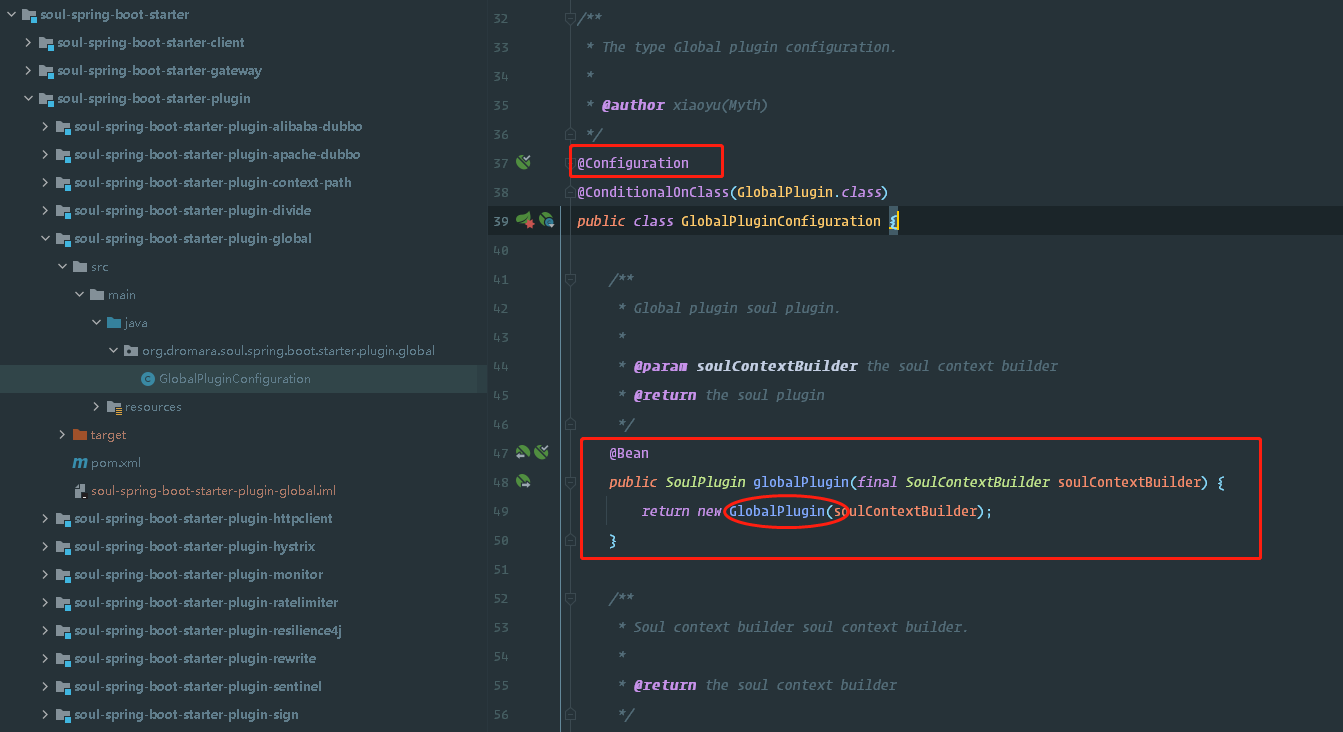The width and height of the screenshot is (1343, 732).
Task: Click globalPlugin method name on line 48
Action: [801, 482]
